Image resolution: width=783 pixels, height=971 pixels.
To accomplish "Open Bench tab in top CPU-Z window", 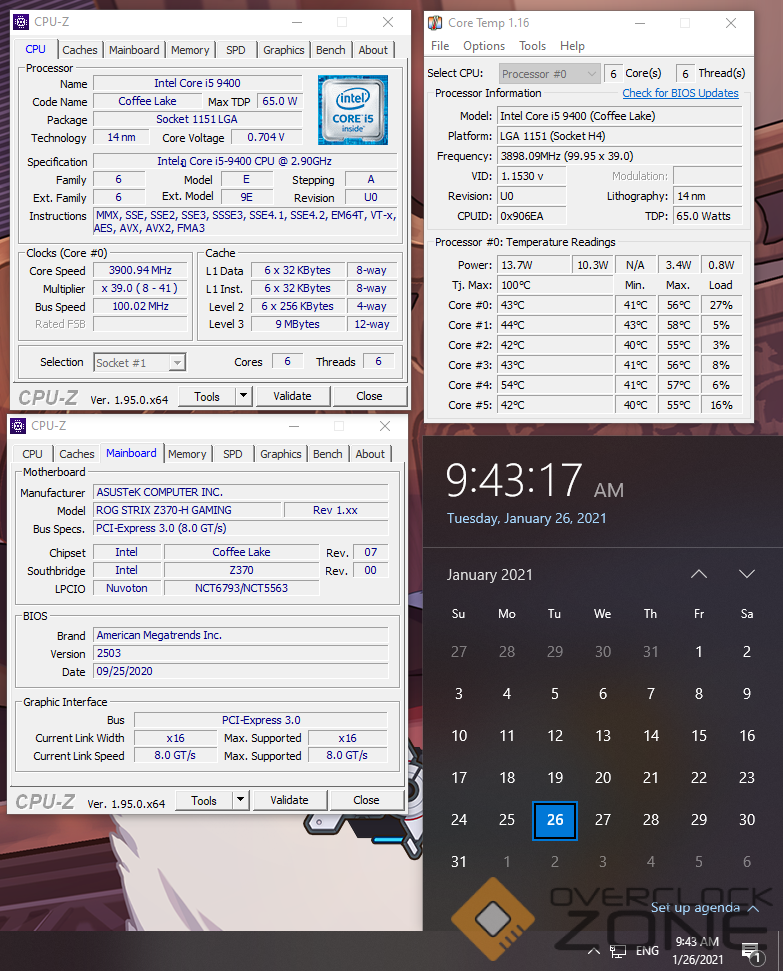I will [331, 50].
